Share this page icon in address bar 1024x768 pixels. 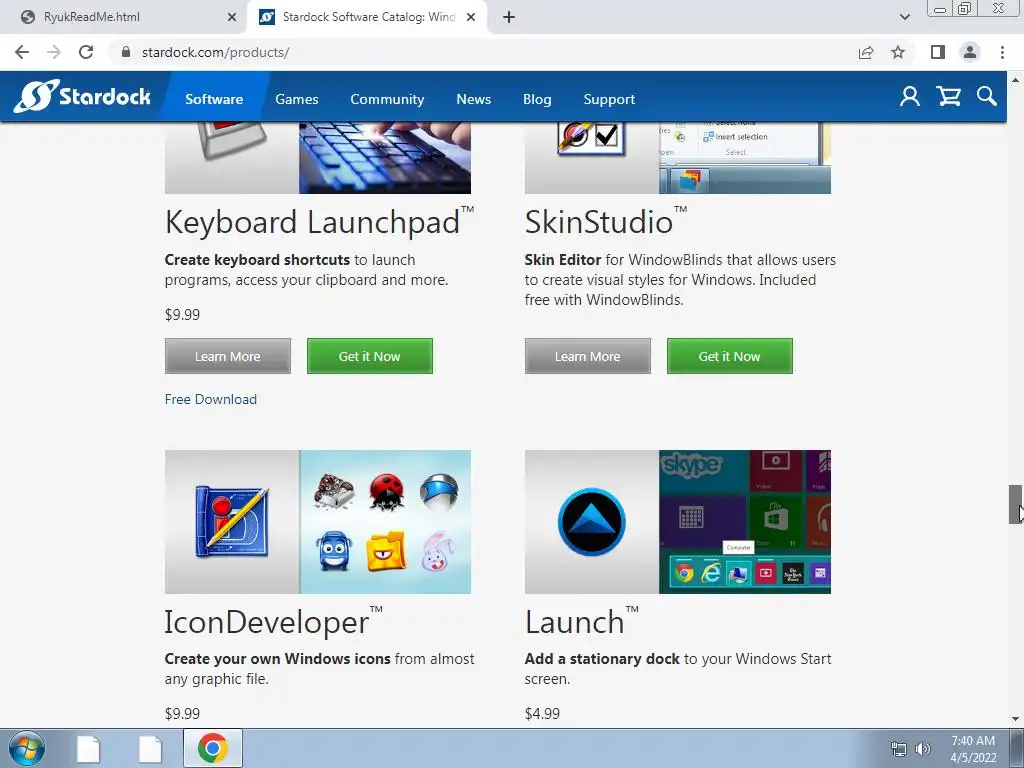point(866,52)
